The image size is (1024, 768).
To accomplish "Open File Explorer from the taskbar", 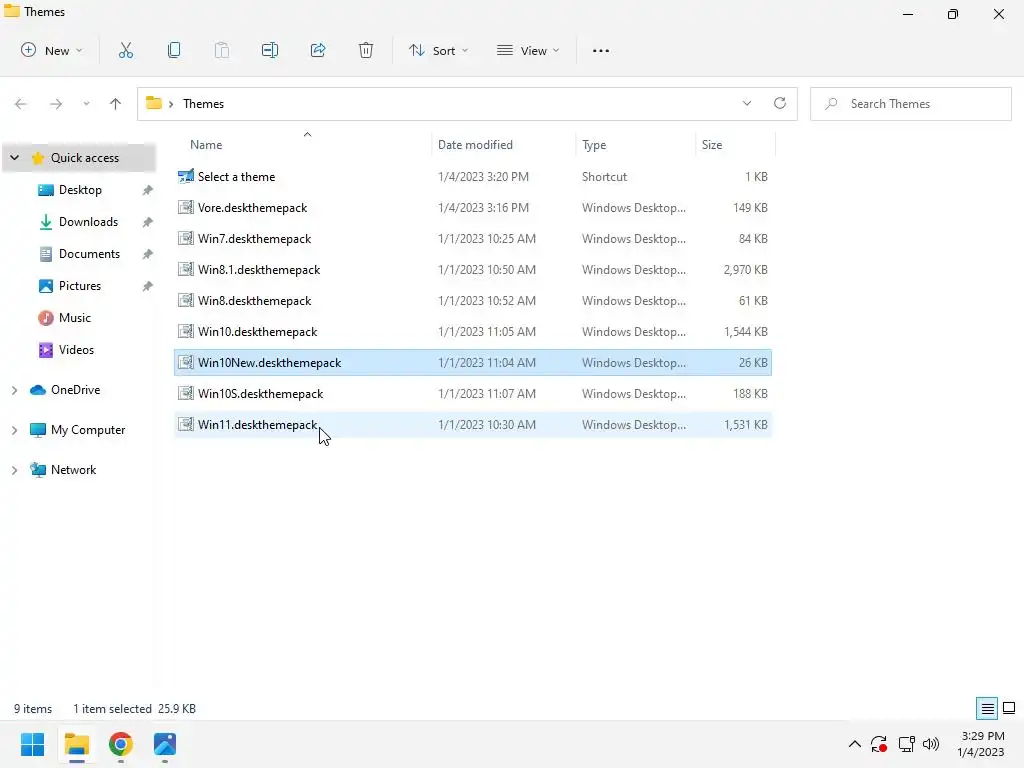I will [76, 744].
